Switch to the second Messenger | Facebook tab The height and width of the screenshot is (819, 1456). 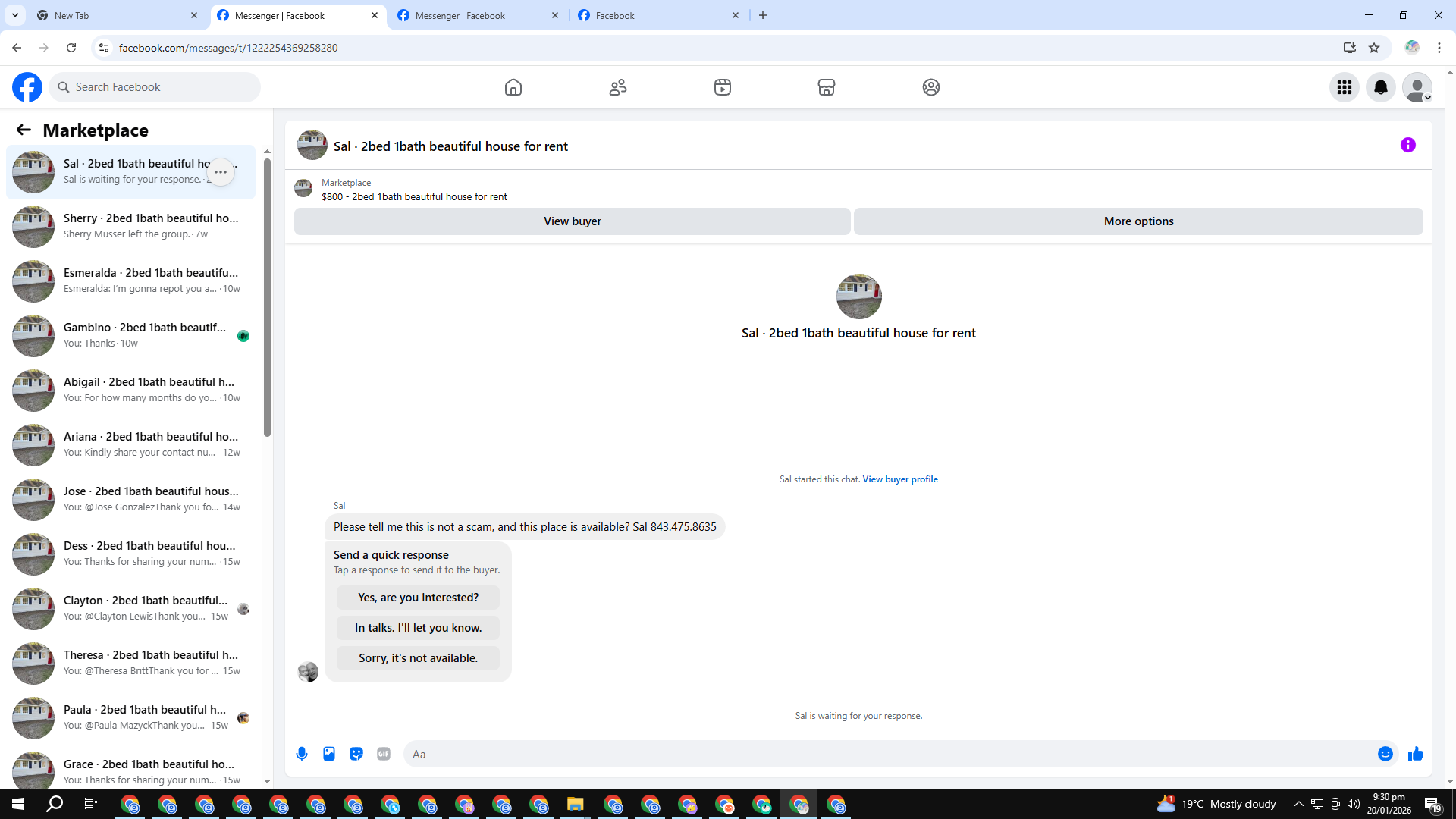click(x=478, y=15)
